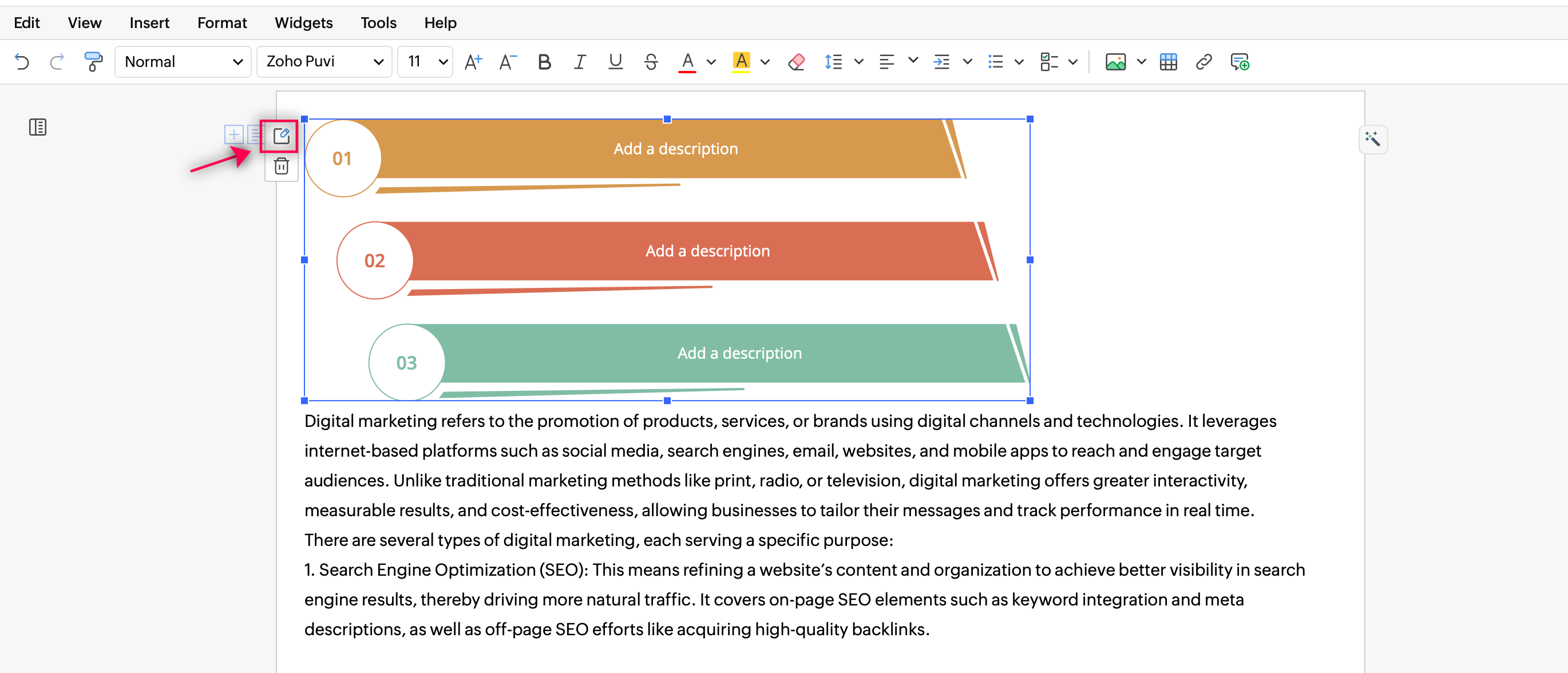Toggle Strikethrough formatting

651,61
